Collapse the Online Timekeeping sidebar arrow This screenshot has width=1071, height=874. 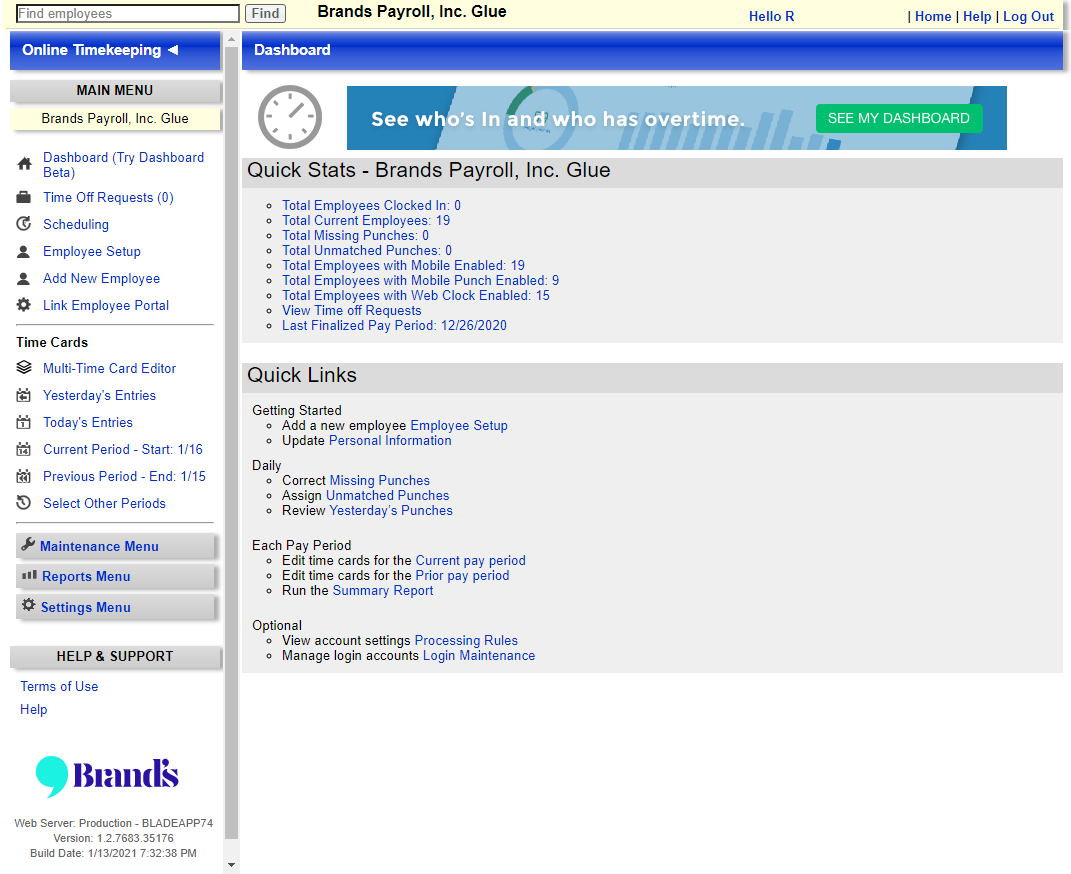click(x=173, y=50)
